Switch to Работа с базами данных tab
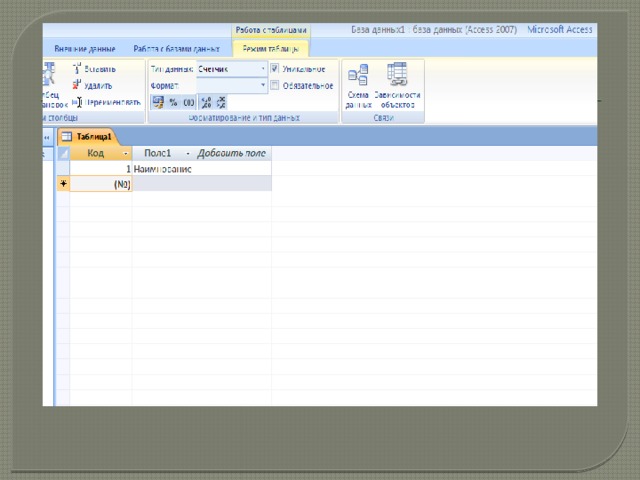This screenshot has width=640, height=480. (x=176, y=49)
